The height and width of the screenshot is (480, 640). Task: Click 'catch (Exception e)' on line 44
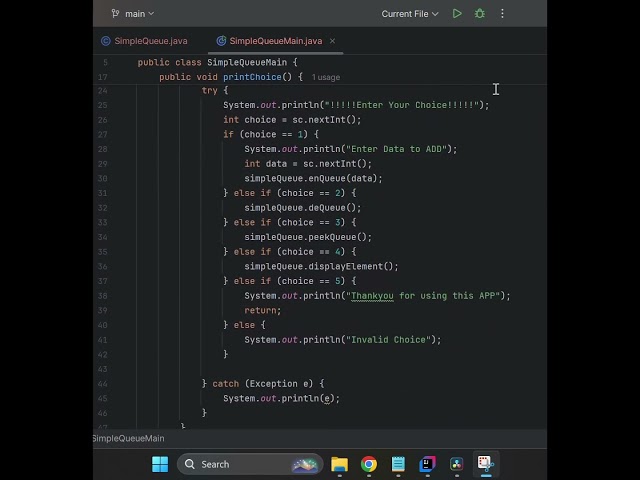(263, 384)
